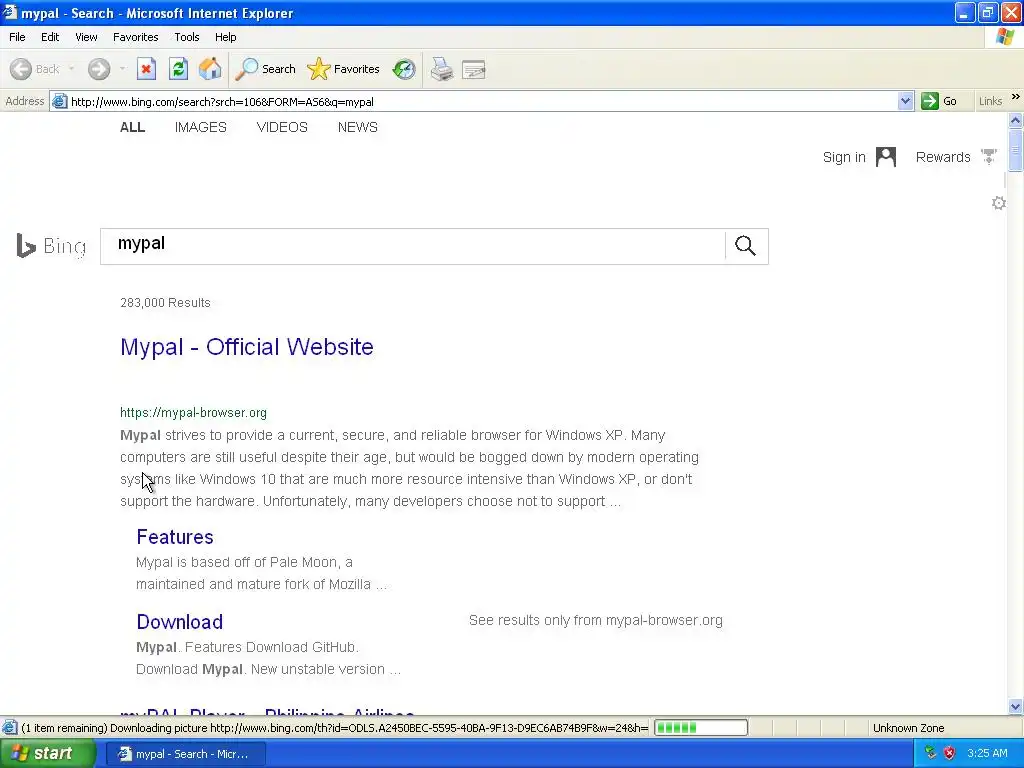Click the Forward arrow button
This screenshot has height=768, width=1024.
(99, 69)
